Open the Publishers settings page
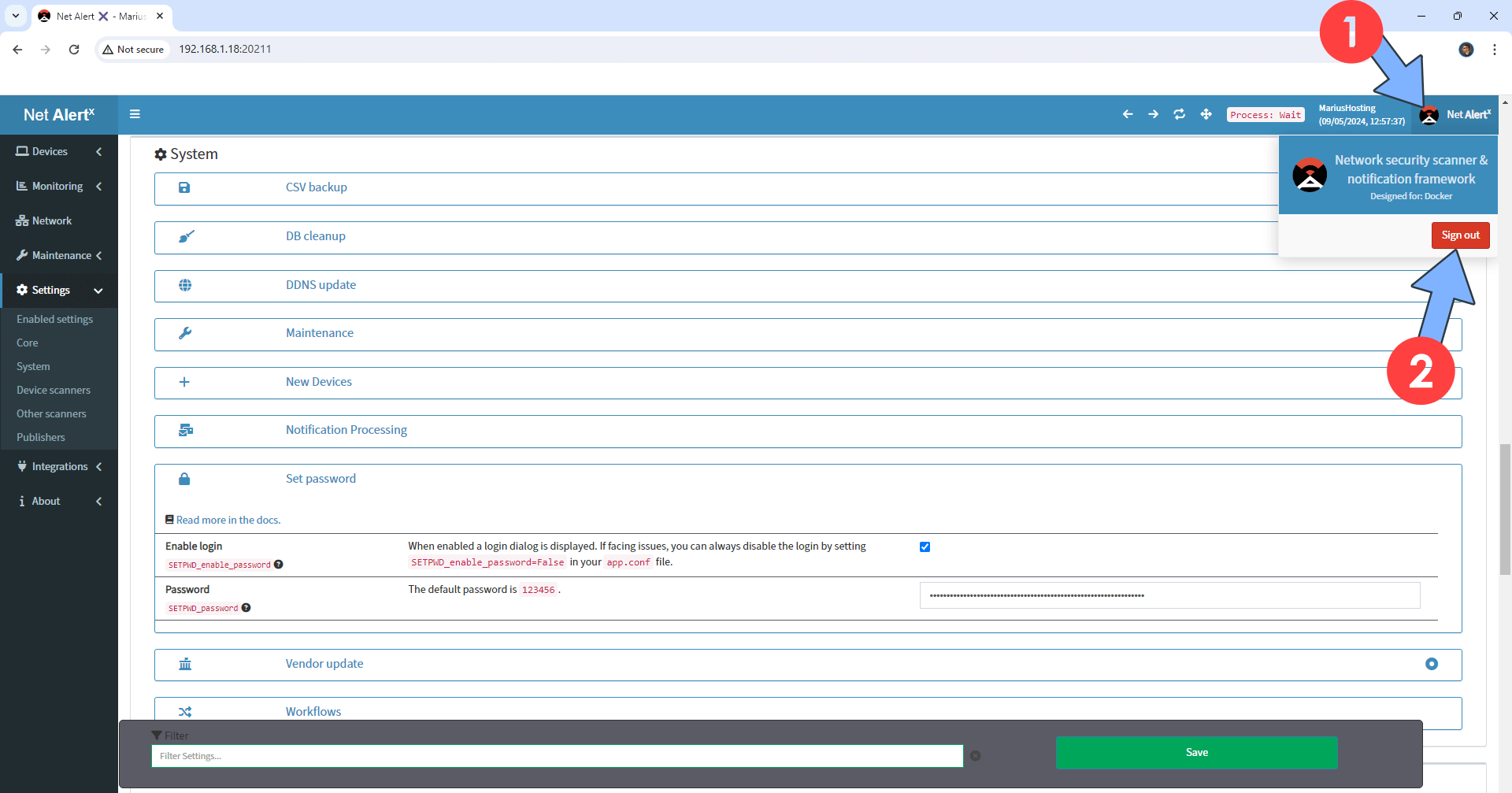The image size is (1512, 793). point(40,437)
